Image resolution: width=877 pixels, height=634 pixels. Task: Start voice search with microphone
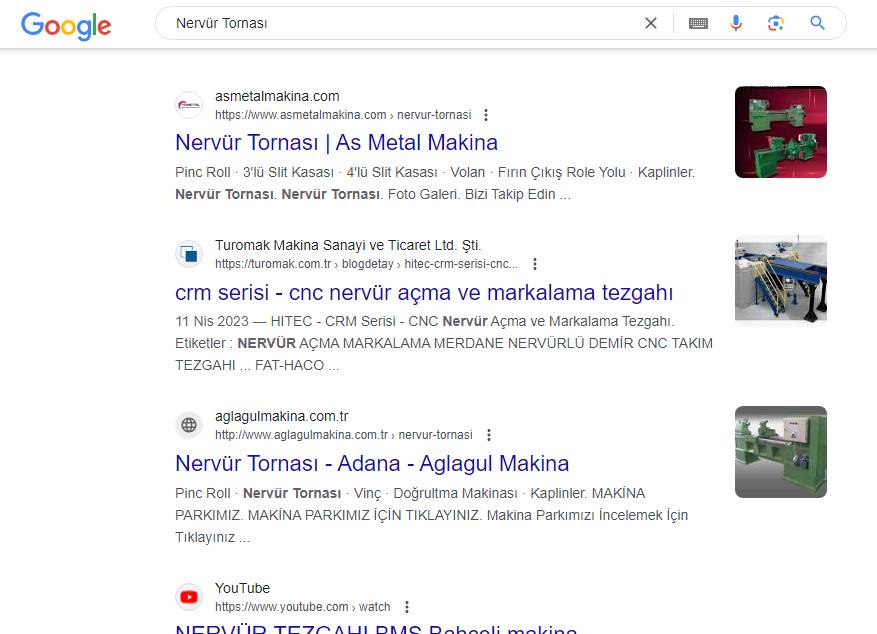click(736, 23)
